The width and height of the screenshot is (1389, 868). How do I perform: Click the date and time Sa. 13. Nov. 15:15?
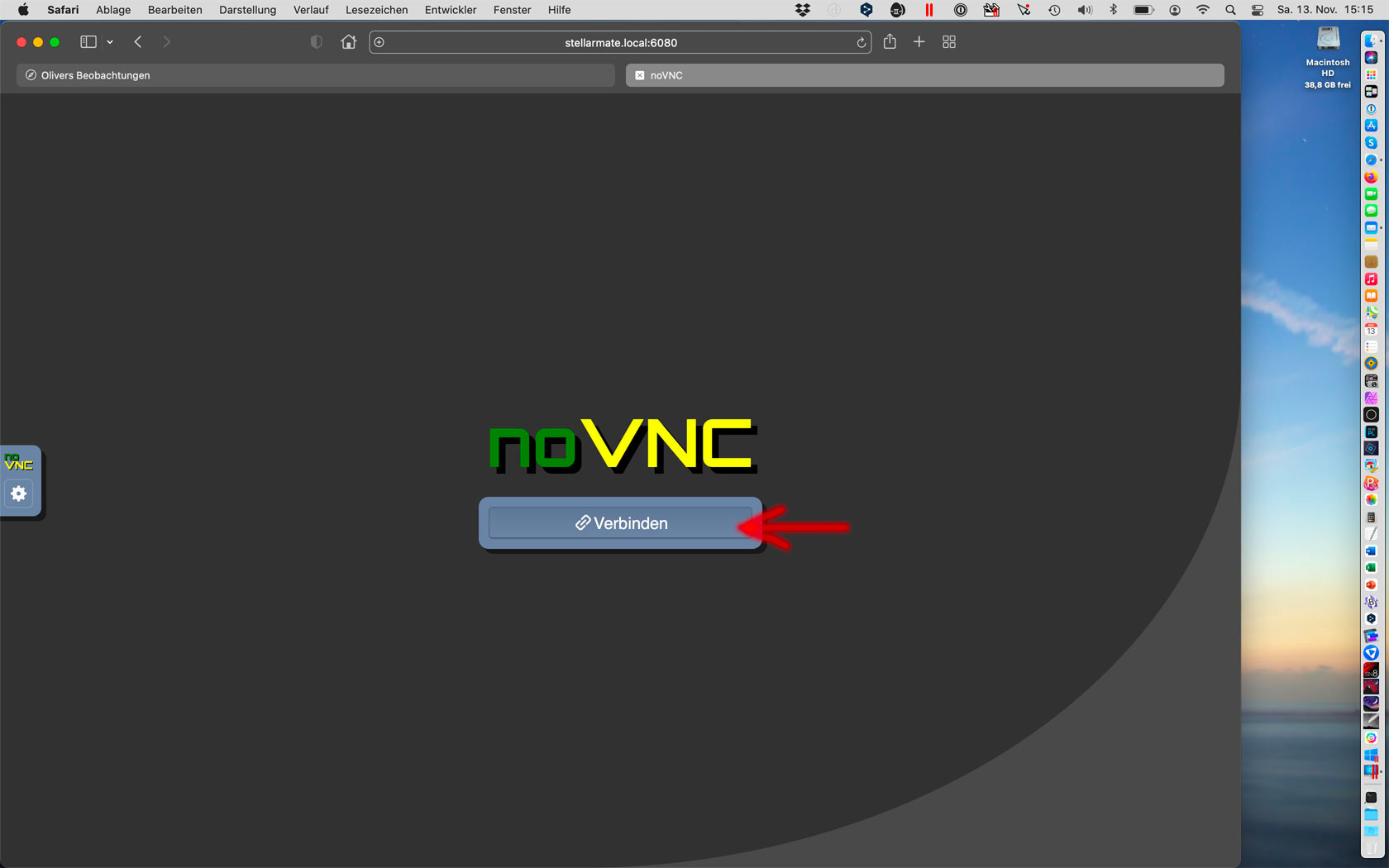[1325, 10]
